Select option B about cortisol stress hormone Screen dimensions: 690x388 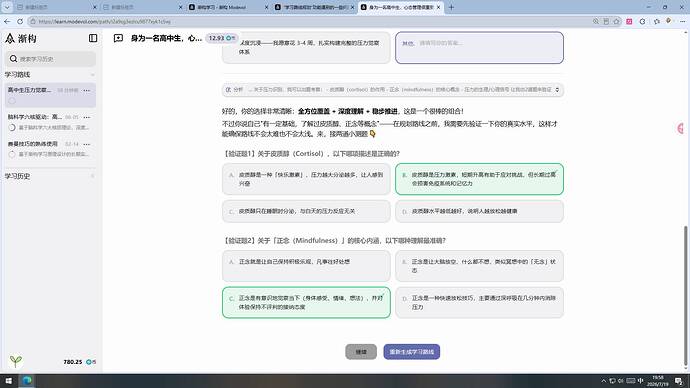[x=479, y=179]
